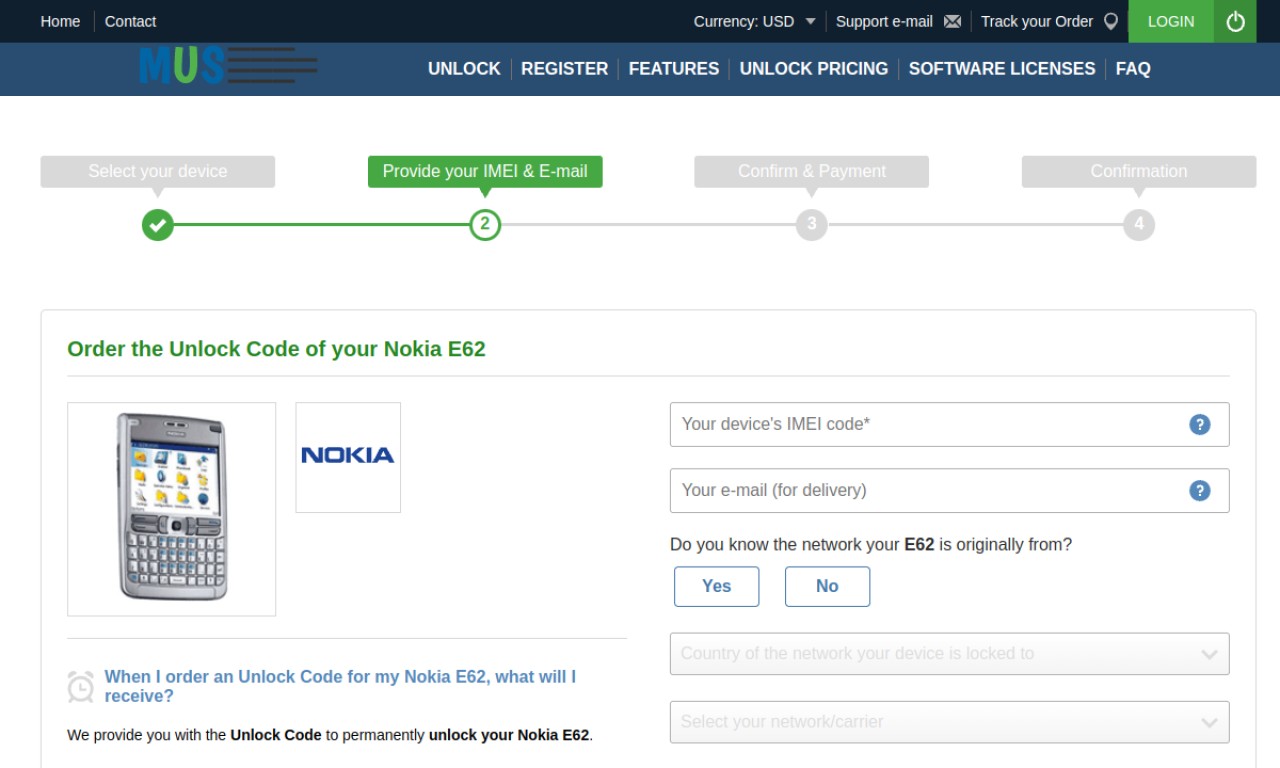This screenshot has width=1280, height=768.
Task: Go to the 'Select your device' step
Action: 157,171
